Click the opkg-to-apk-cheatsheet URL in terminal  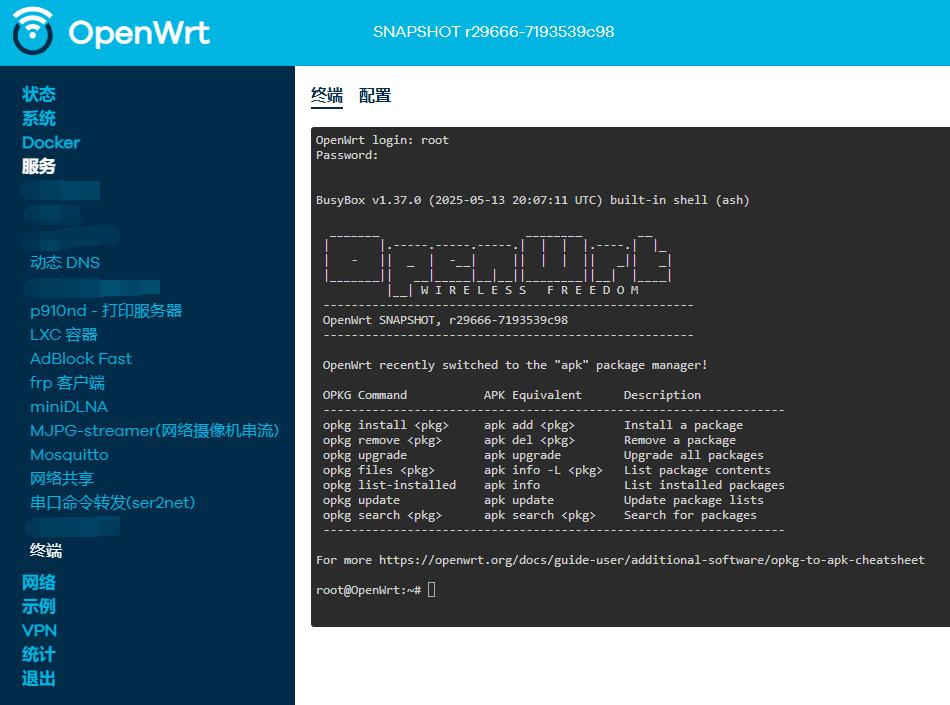pos(652,560)
